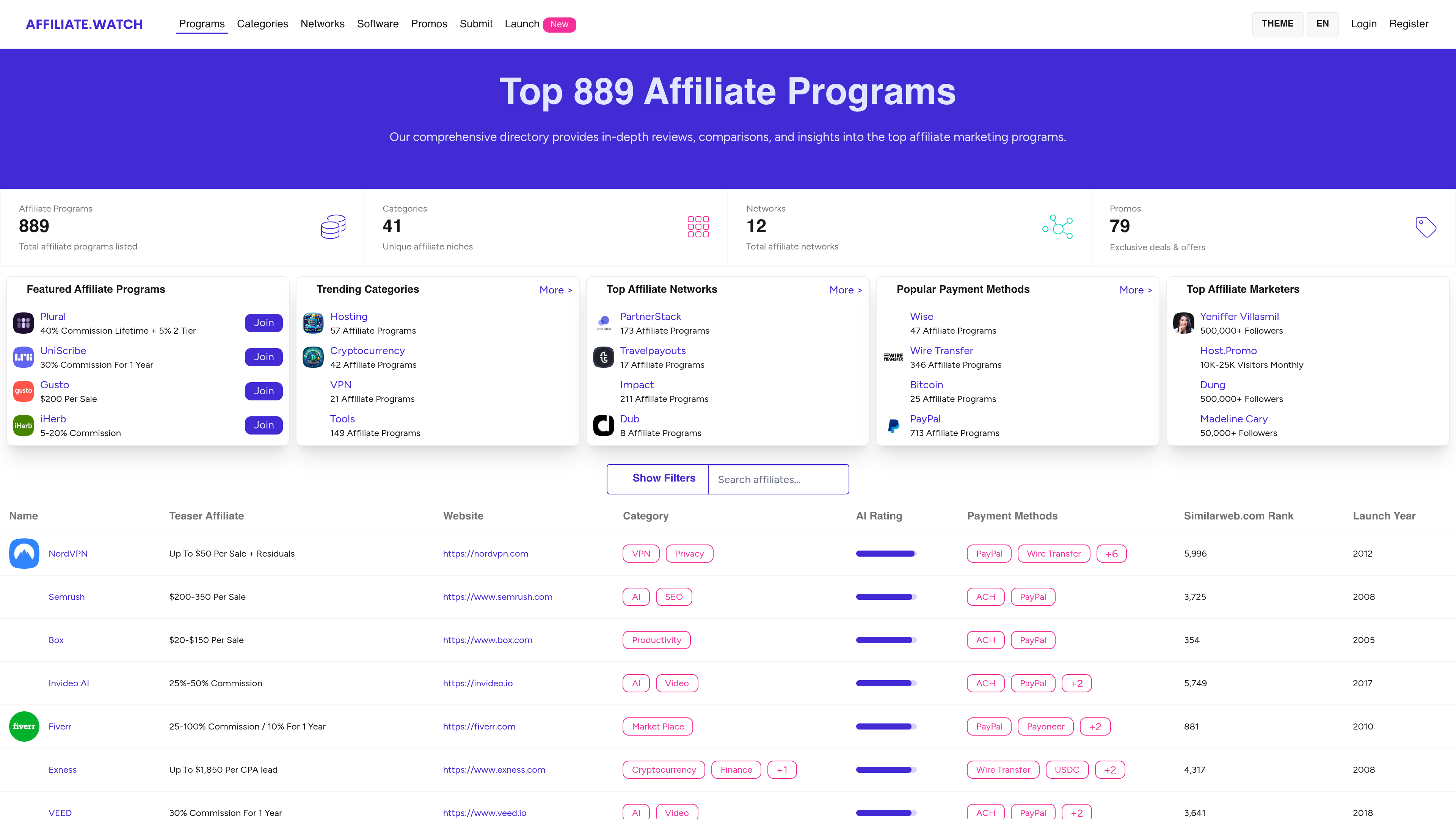Expand NordVPN's +6 payment methods
The width and height of the screenshot is (1456, 819).
1111,554
